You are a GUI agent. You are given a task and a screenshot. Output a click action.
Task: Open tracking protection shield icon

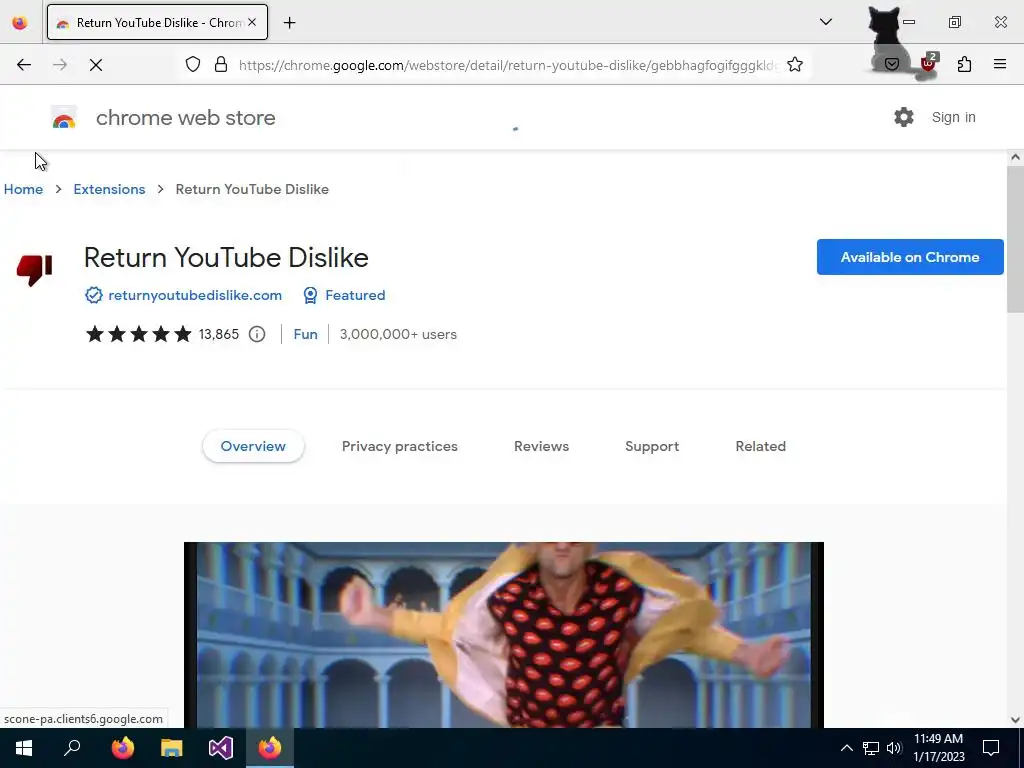coord(193,64)
